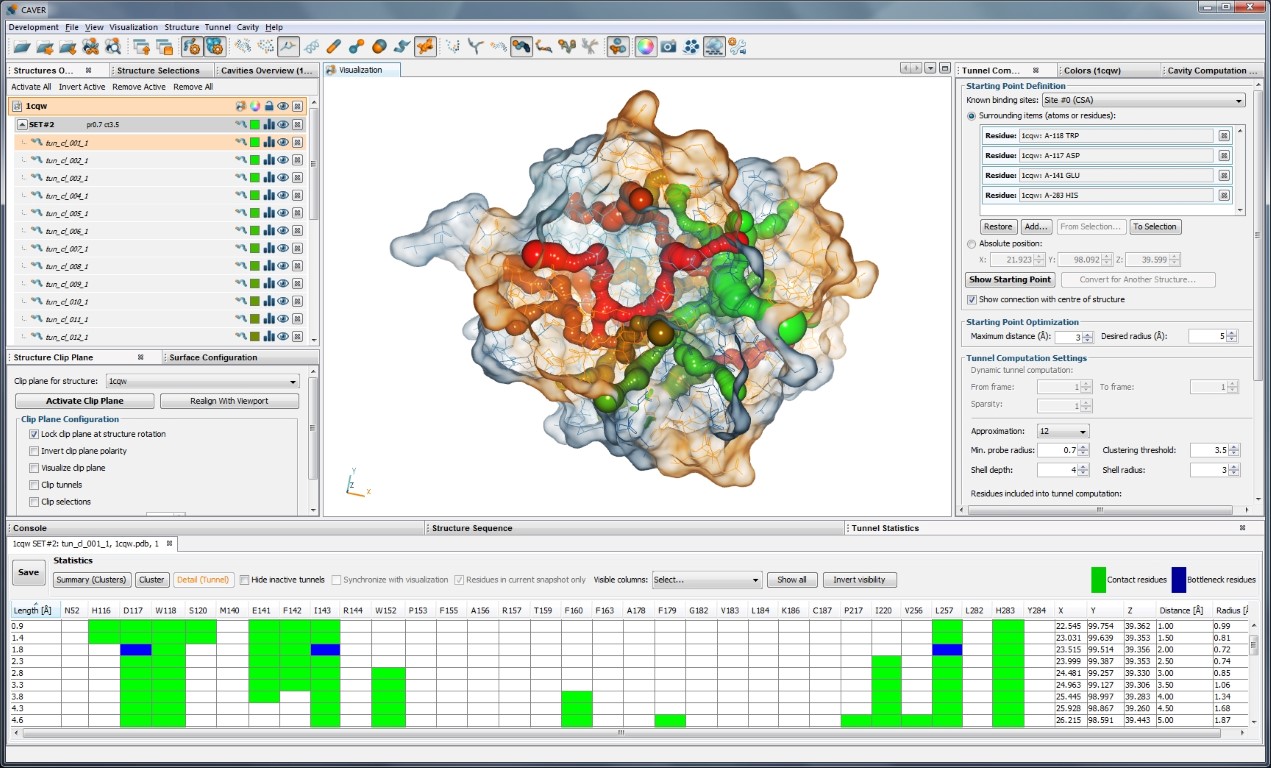
Task: Open Clip plane for structure dropdown
Action: 202,381
